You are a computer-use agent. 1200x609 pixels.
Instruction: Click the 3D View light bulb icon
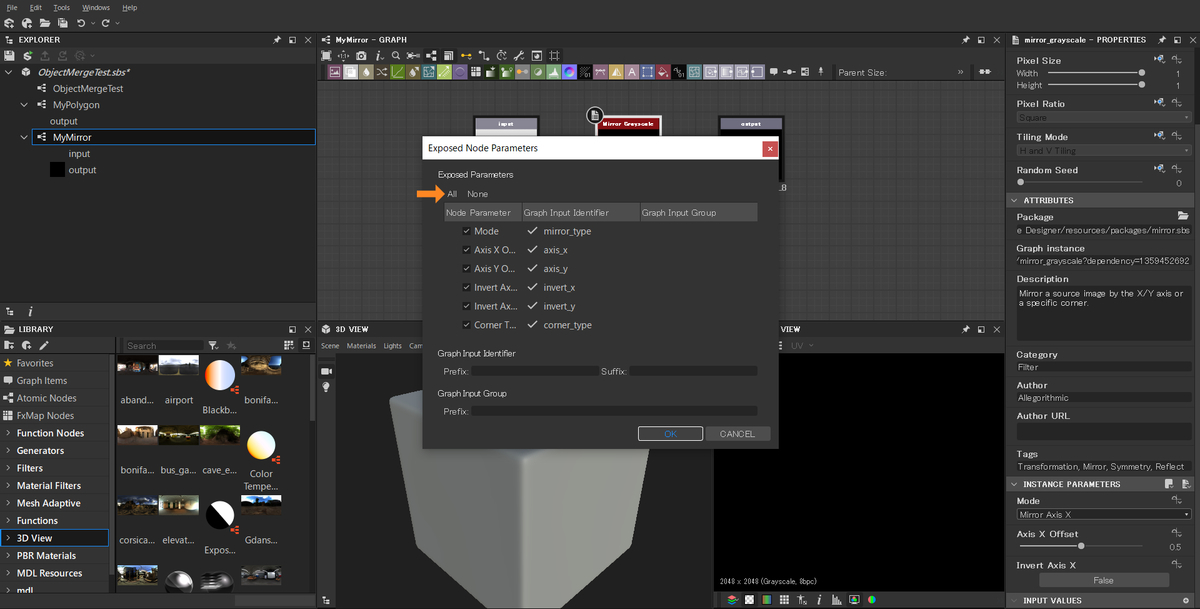pyautogui.click(x=326, y=387)
